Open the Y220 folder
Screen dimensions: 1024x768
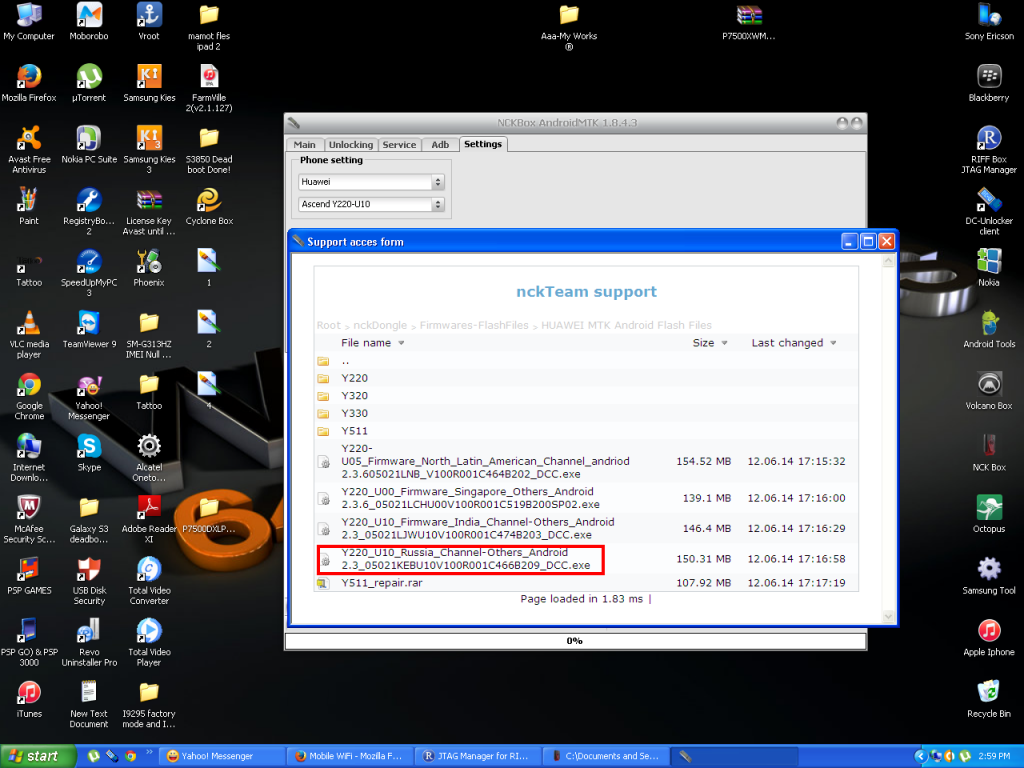[354, 379]
